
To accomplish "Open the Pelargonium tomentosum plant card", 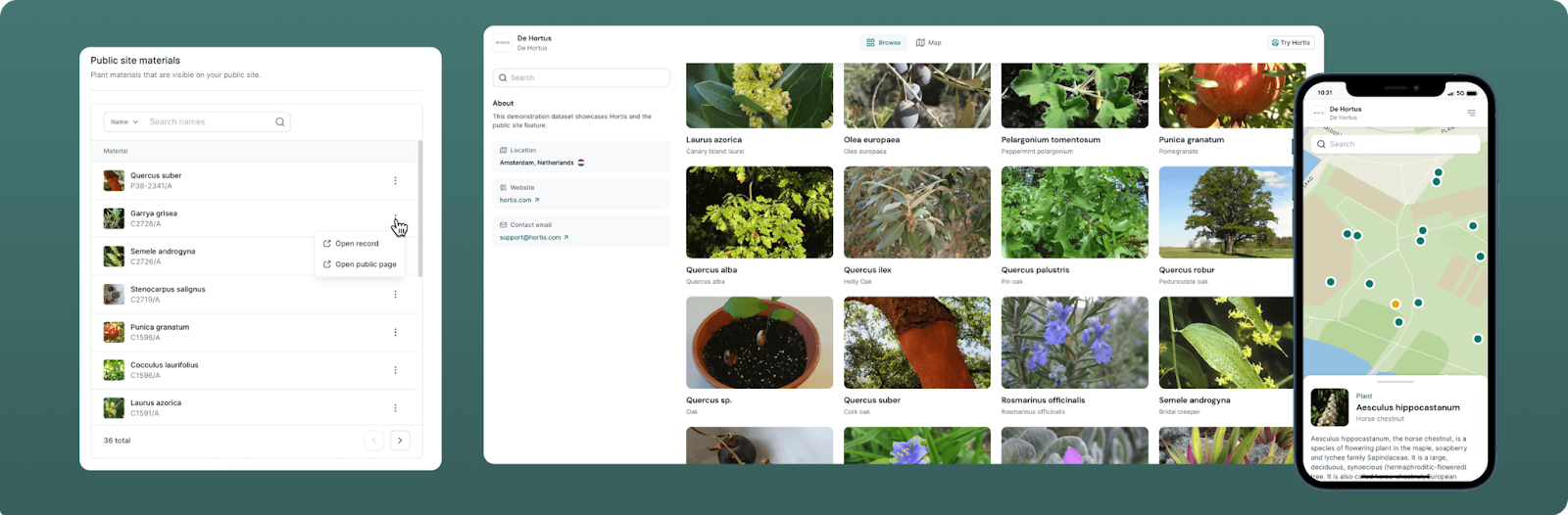I will 1075,109.
